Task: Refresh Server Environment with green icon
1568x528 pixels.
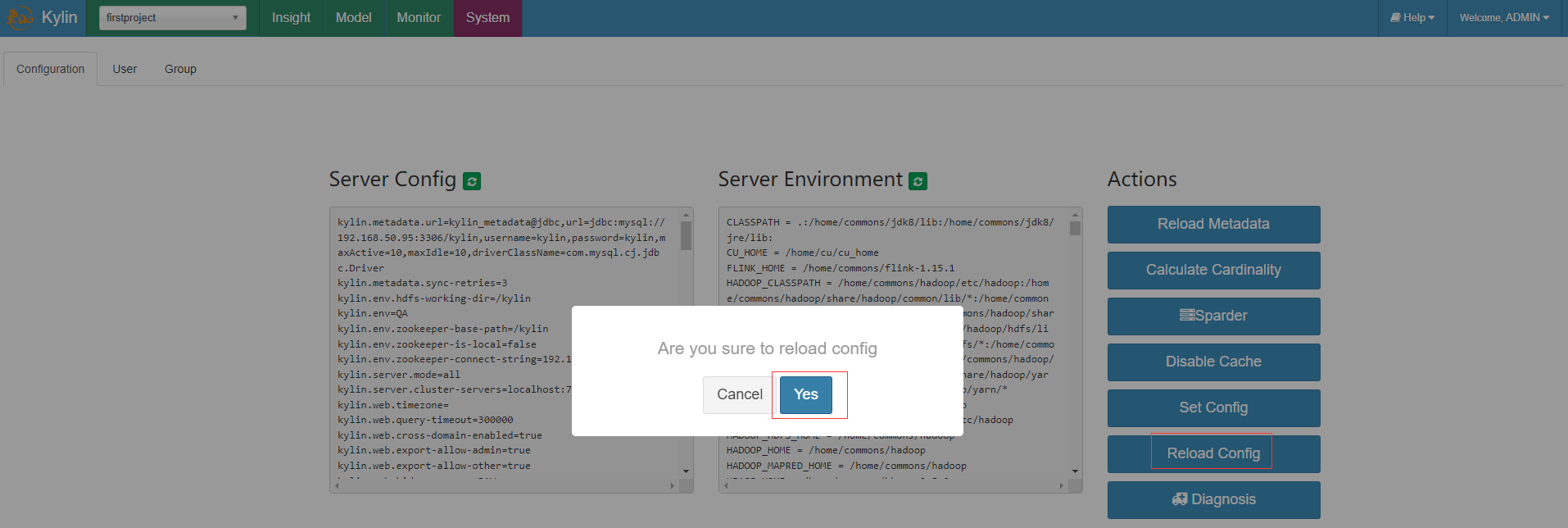Action: [918, 181]
